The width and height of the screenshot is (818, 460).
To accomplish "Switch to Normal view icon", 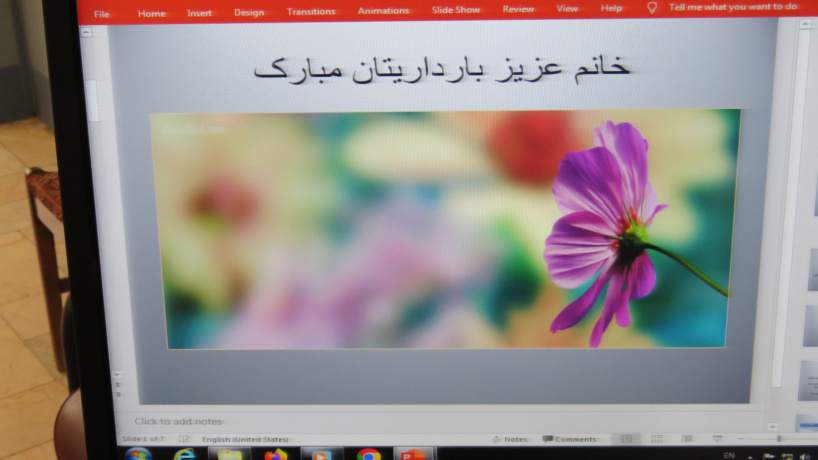I will [626, 440].
